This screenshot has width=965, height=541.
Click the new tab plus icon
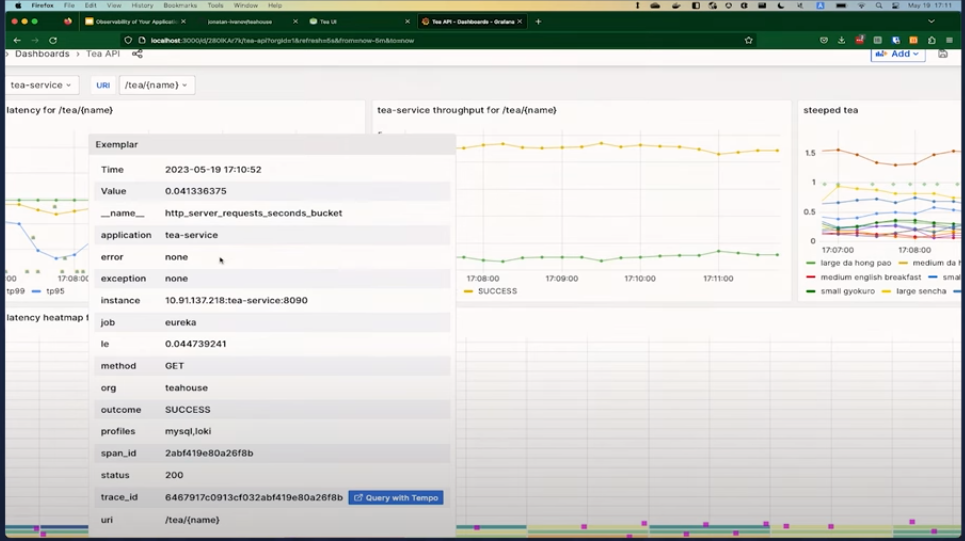[538, 21]
